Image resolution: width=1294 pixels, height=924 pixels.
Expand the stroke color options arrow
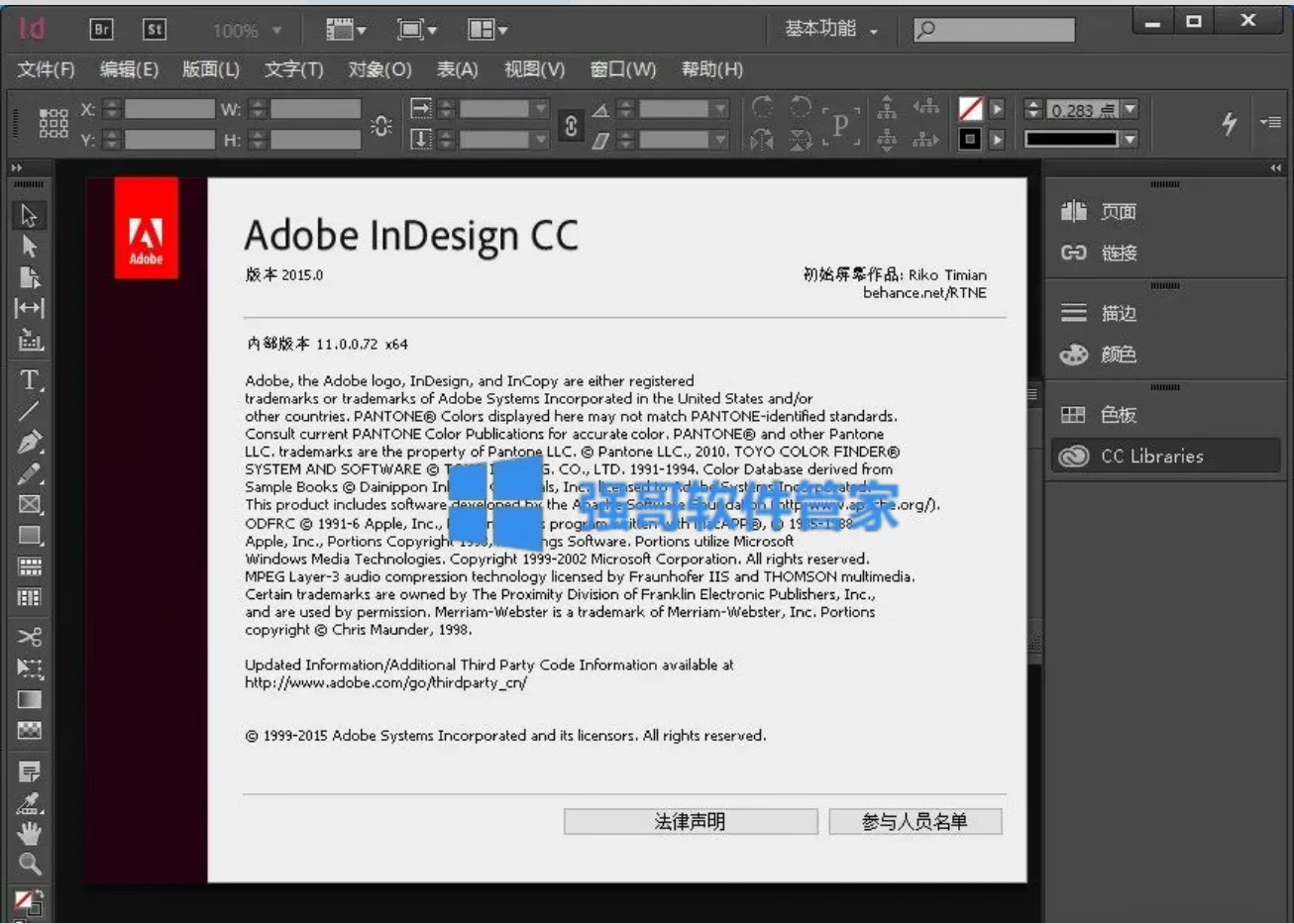(x=998, y=140)
